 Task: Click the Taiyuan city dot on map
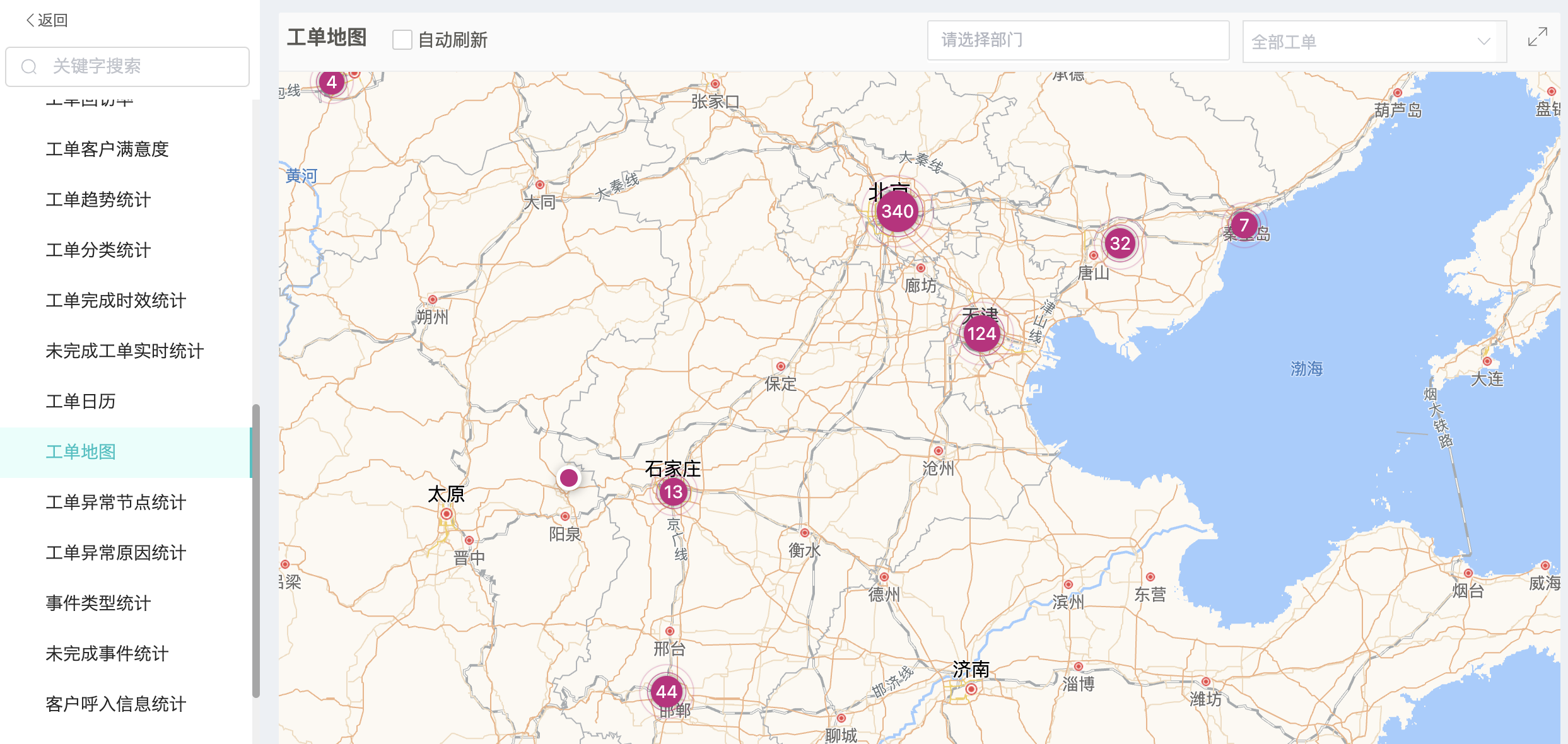point(447,514)
